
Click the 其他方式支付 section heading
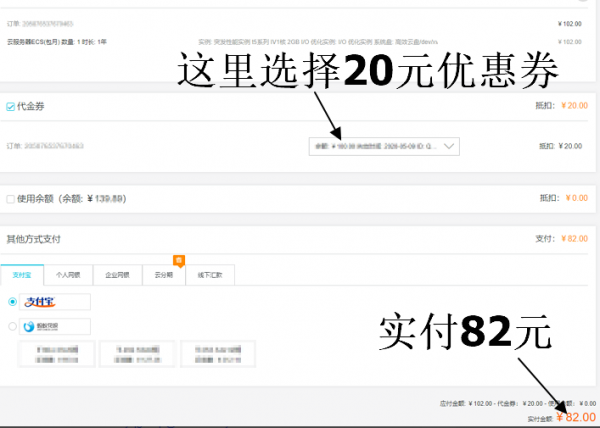[33, 239]
